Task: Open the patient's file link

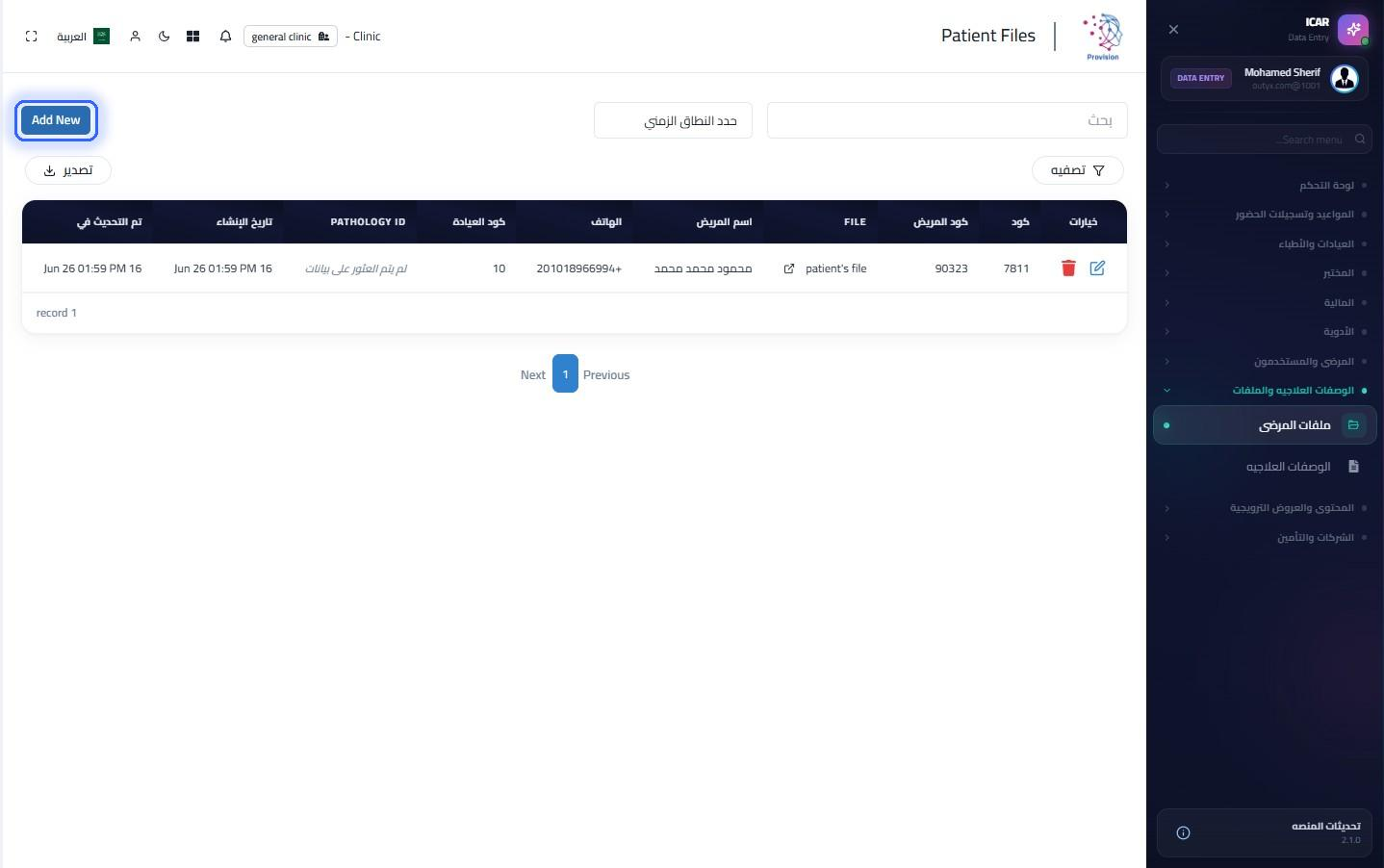Action: click(x=826, y=268)
